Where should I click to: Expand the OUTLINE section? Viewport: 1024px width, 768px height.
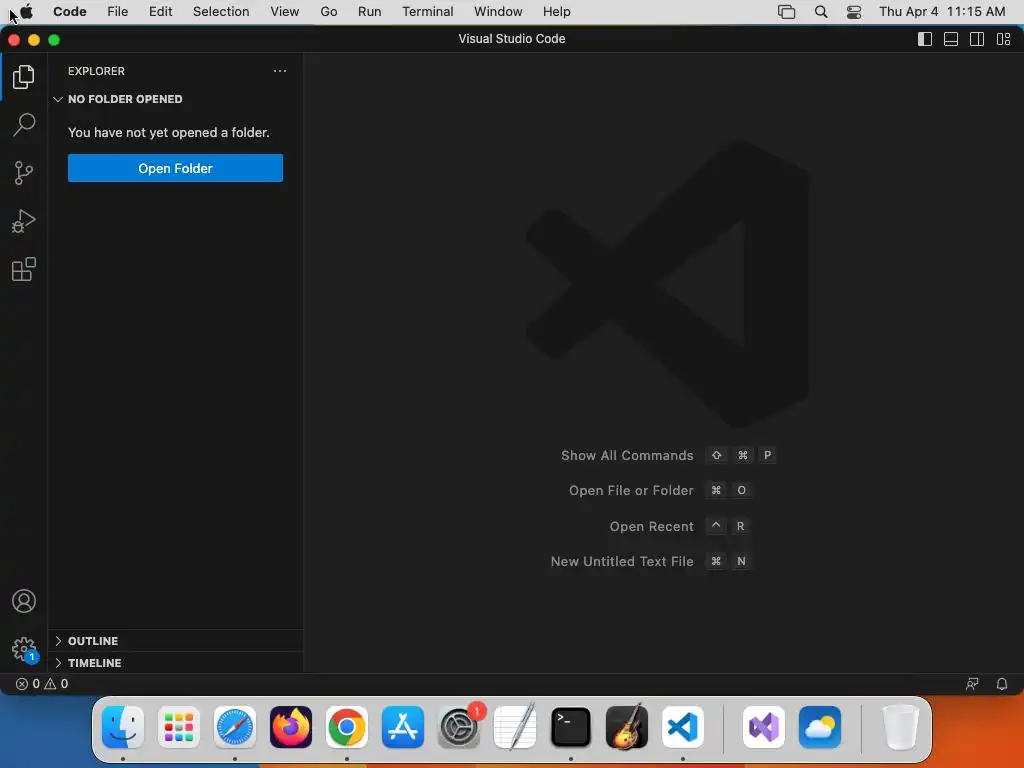[175, 641]
